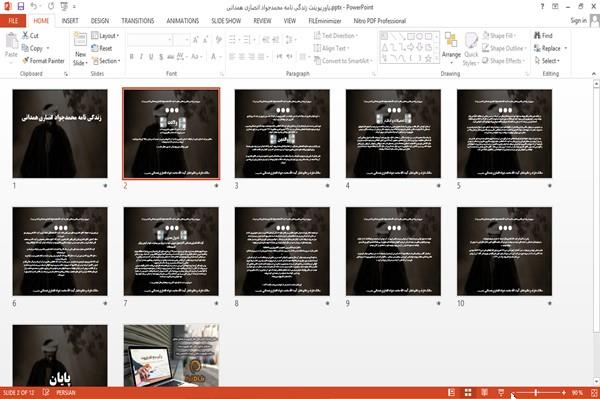Image resolution: width=600 pixels, height=399 pixels.
Task: Switch to the INSERT tab
Action: [x=70, y=21]
